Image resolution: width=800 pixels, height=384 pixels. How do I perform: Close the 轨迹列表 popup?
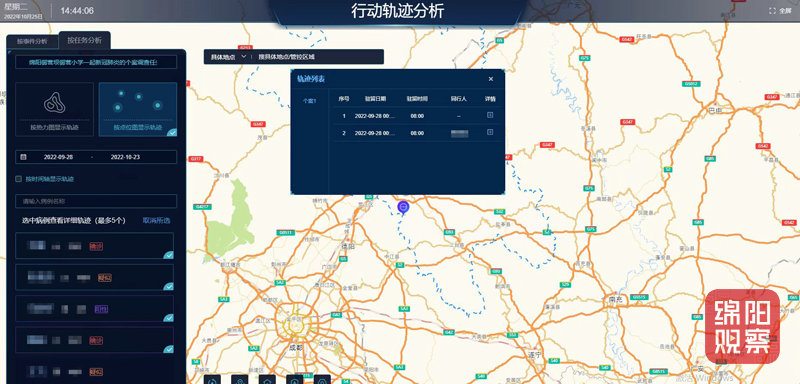tap(491, 79)
